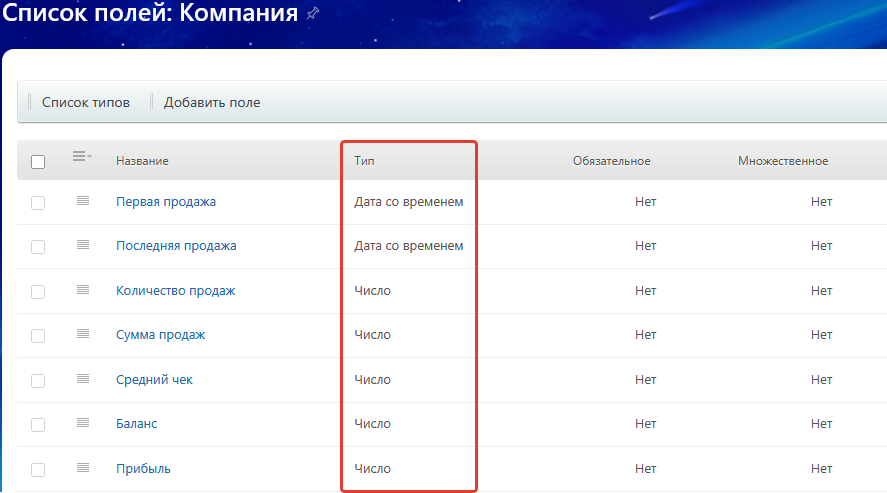This screenshot has width=887, height=493.
Task: Open row menu icon for Баланс
Action: coord(83,423)
